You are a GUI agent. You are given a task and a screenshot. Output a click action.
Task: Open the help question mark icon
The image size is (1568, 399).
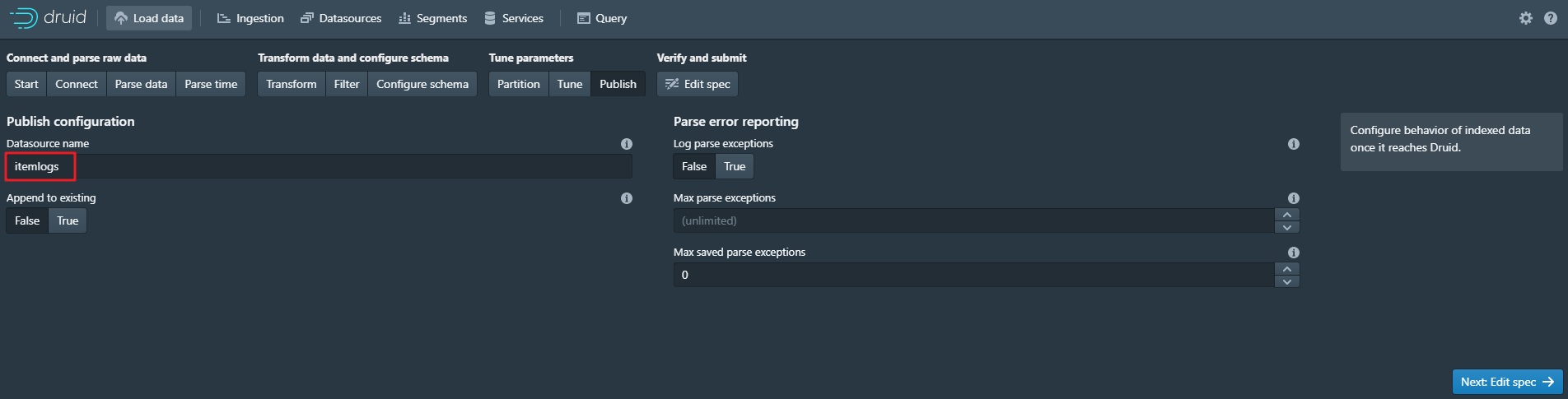coord(1551,18)
